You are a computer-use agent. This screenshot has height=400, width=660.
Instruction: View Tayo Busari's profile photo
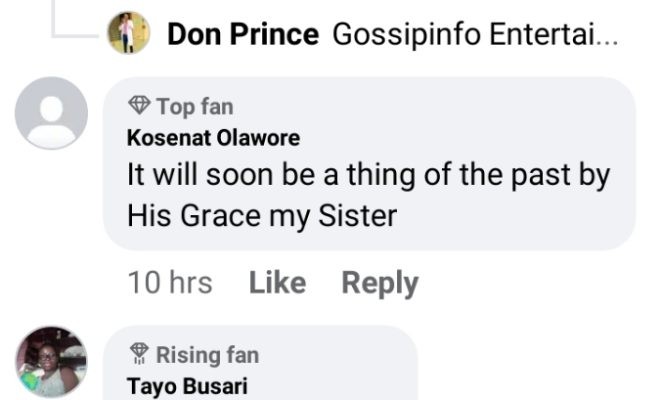pyautogui.click(x=51, y=361)
